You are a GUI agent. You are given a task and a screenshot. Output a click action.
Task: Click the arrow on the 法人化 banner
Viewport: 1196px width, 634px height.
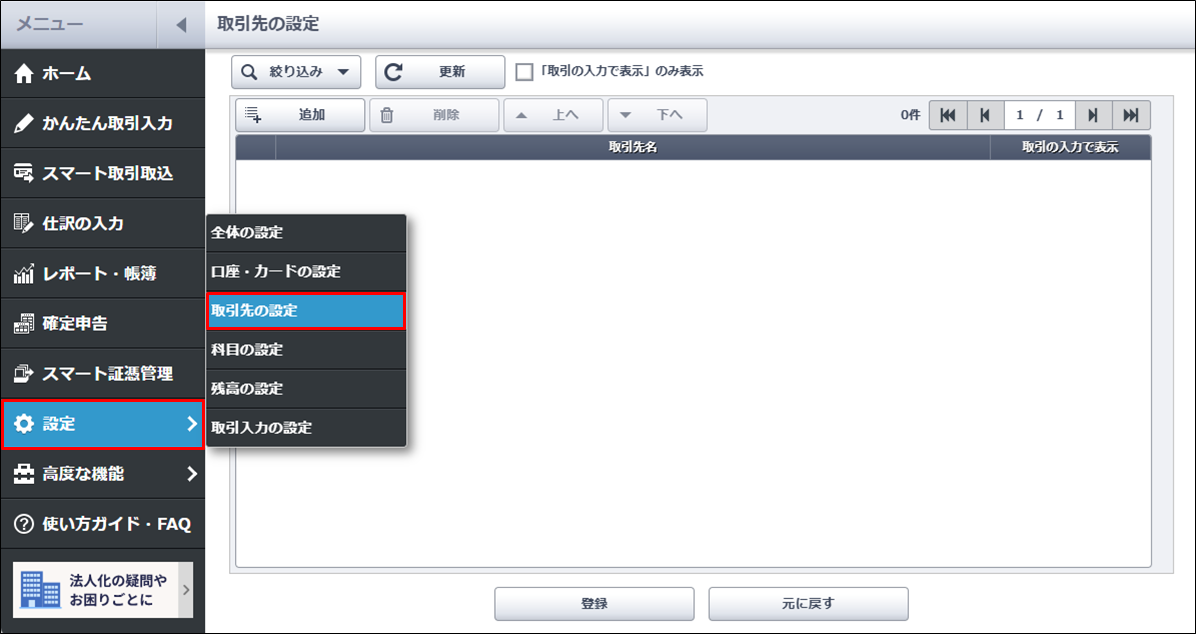(185, 590)
